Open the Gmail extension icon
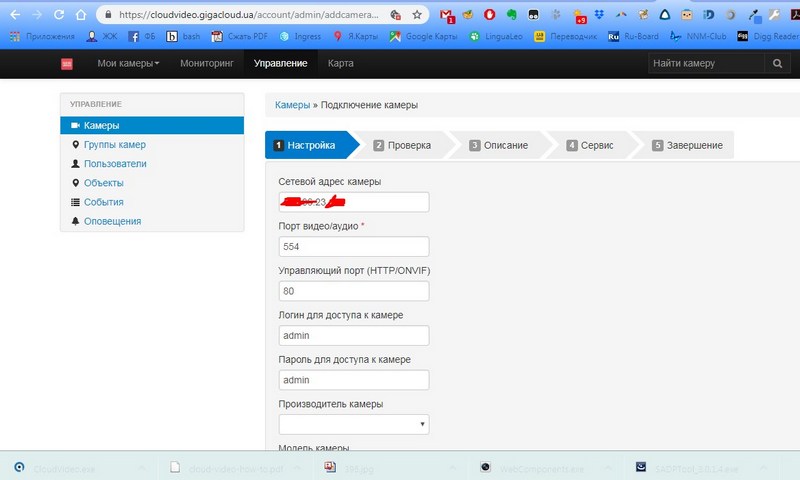Screen dimensions: 800x480 click(446, 15)
